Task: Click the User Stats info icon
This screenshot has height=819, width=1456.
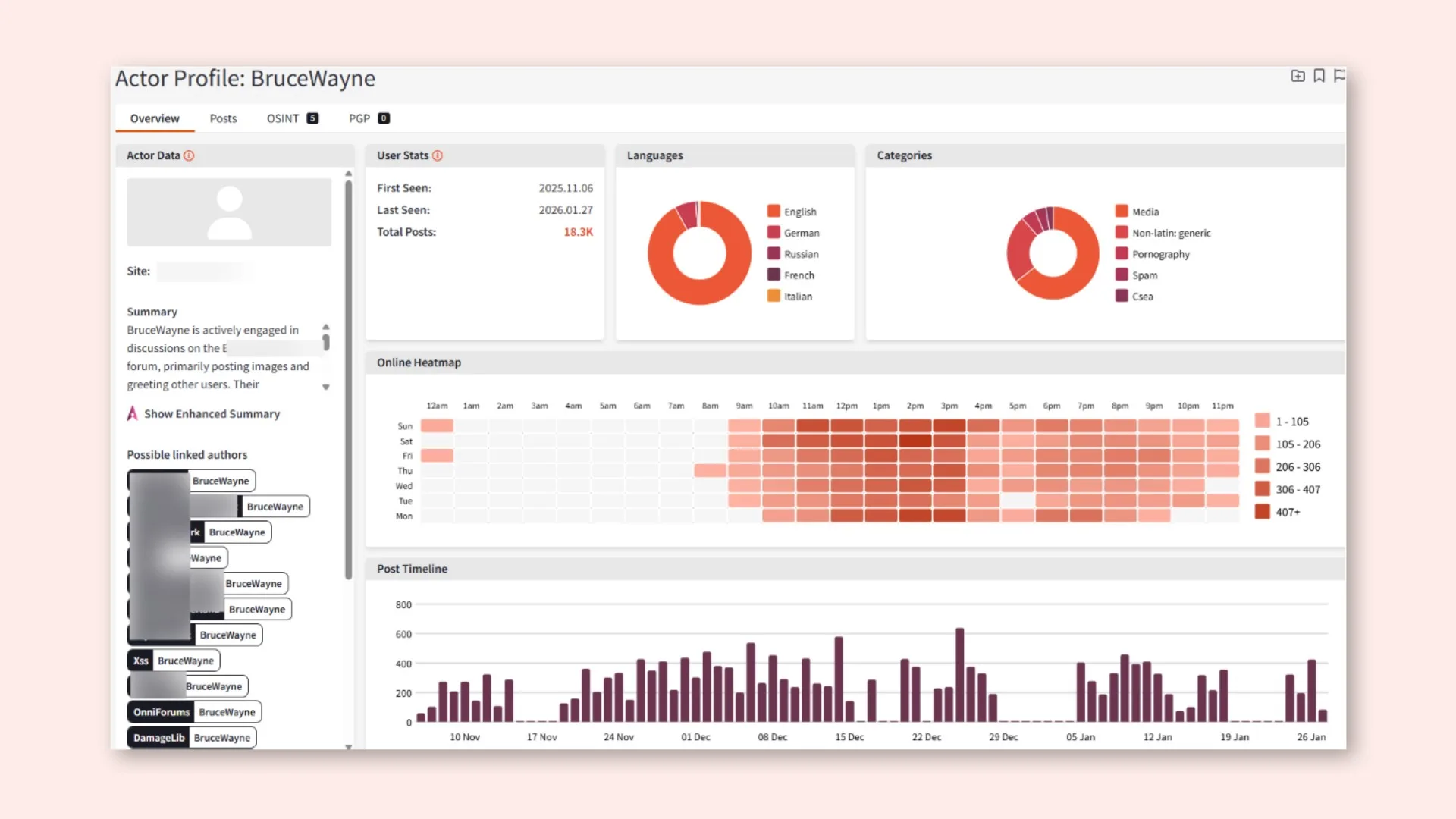Action: pos(438,155)
